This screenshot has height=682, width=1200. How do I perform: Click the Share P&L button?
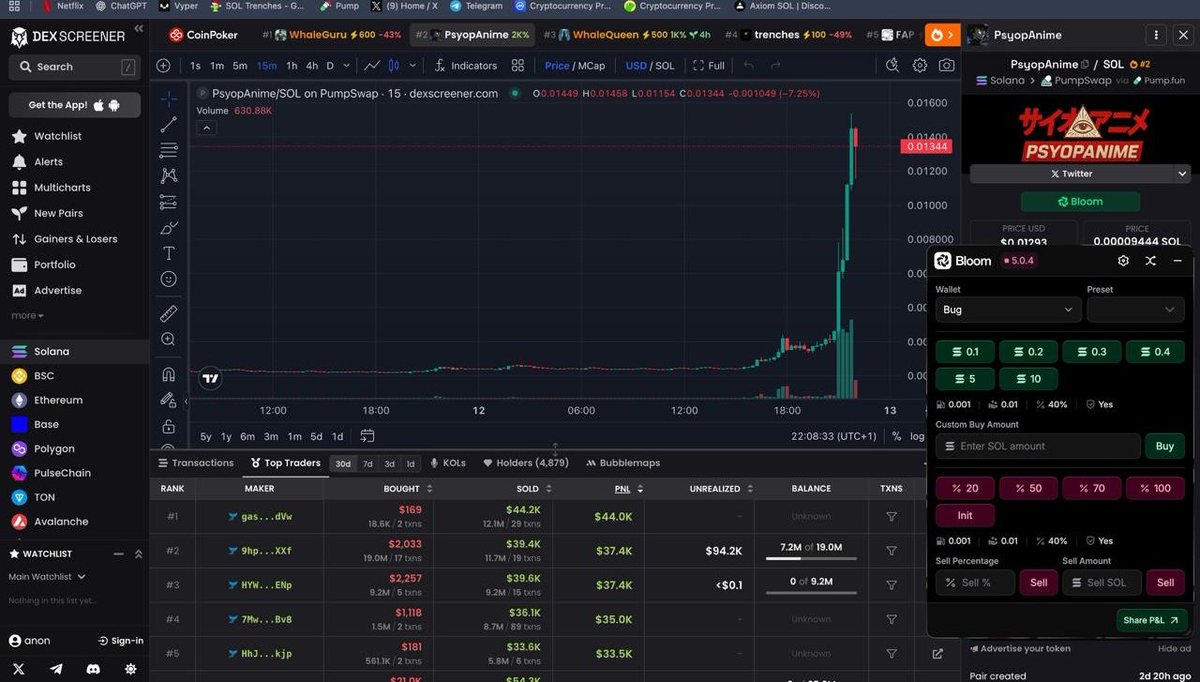click(x=1150, y=620)
